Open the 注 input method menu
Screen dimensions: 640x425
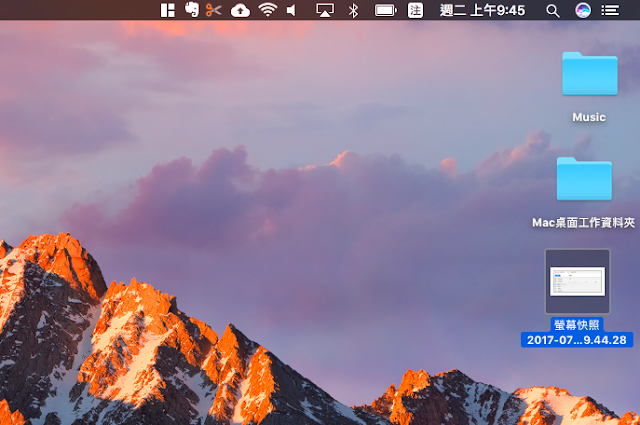415,10
